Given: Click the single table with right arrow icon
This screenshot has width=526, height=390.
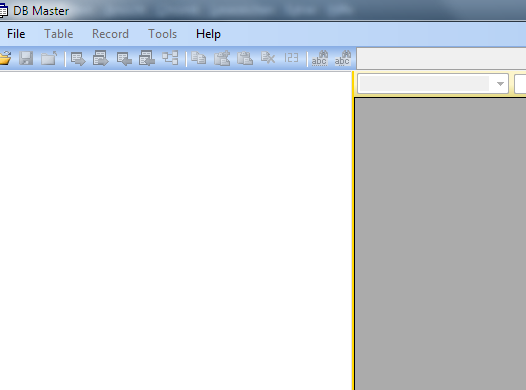Looking at the screenshot, I should tap(78, 59).
